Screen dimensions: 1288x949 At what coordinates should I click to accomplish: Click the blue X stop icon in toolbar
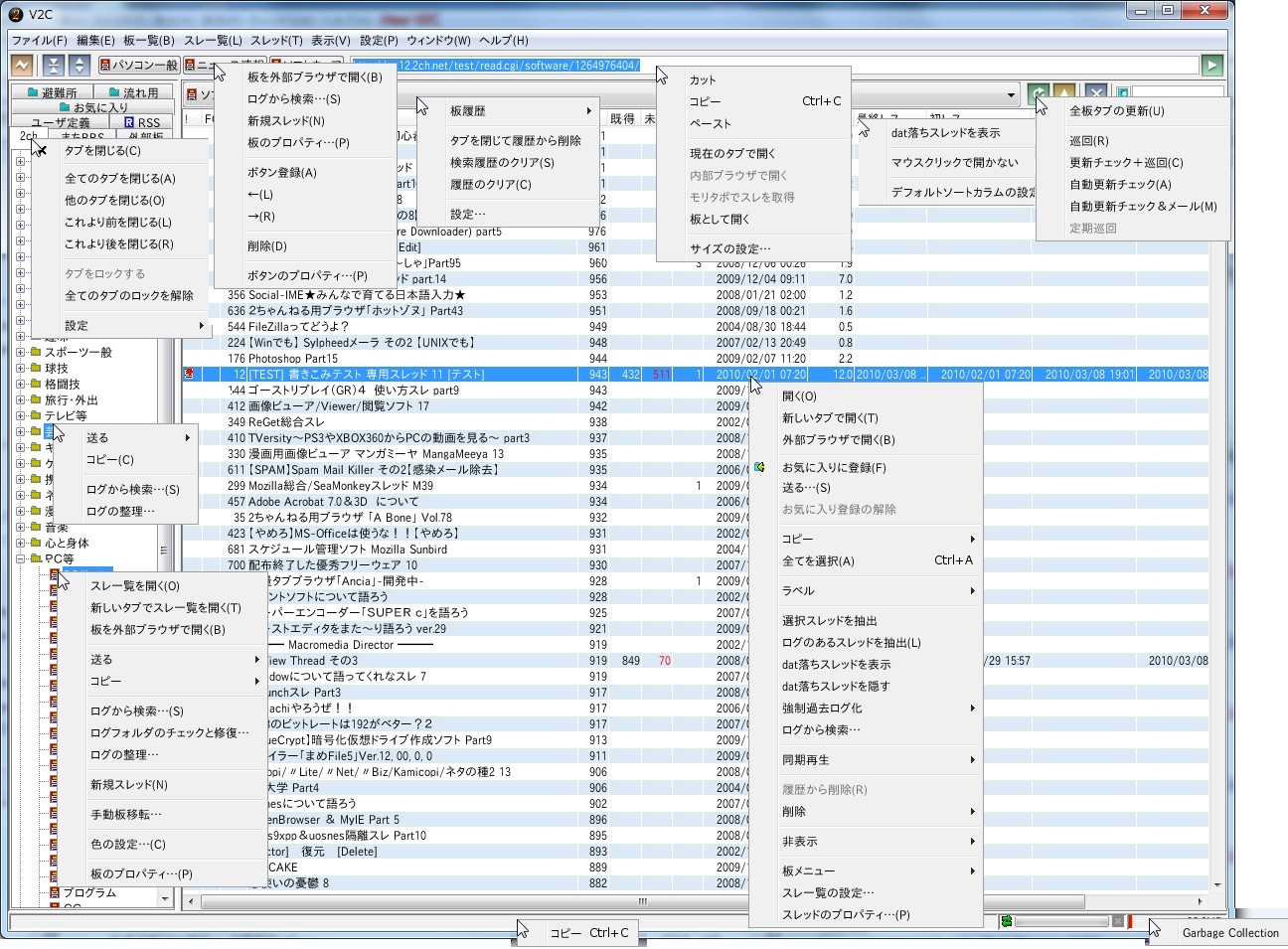(1095, 94)
